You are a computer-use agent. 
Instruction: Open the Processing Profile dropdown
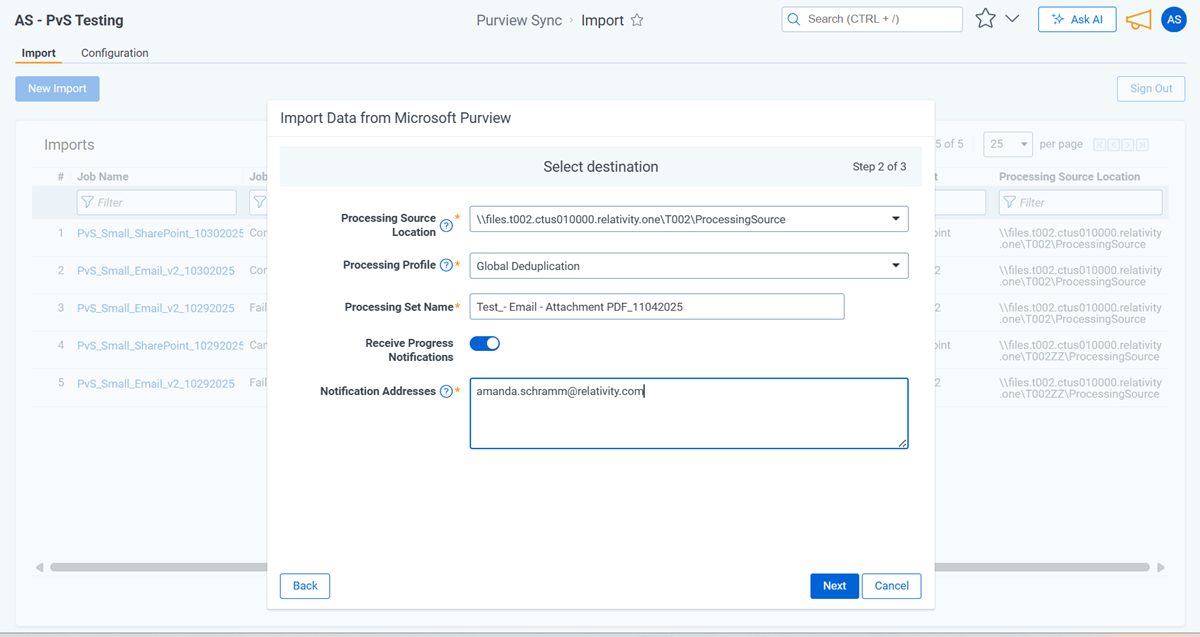point(894,266)
